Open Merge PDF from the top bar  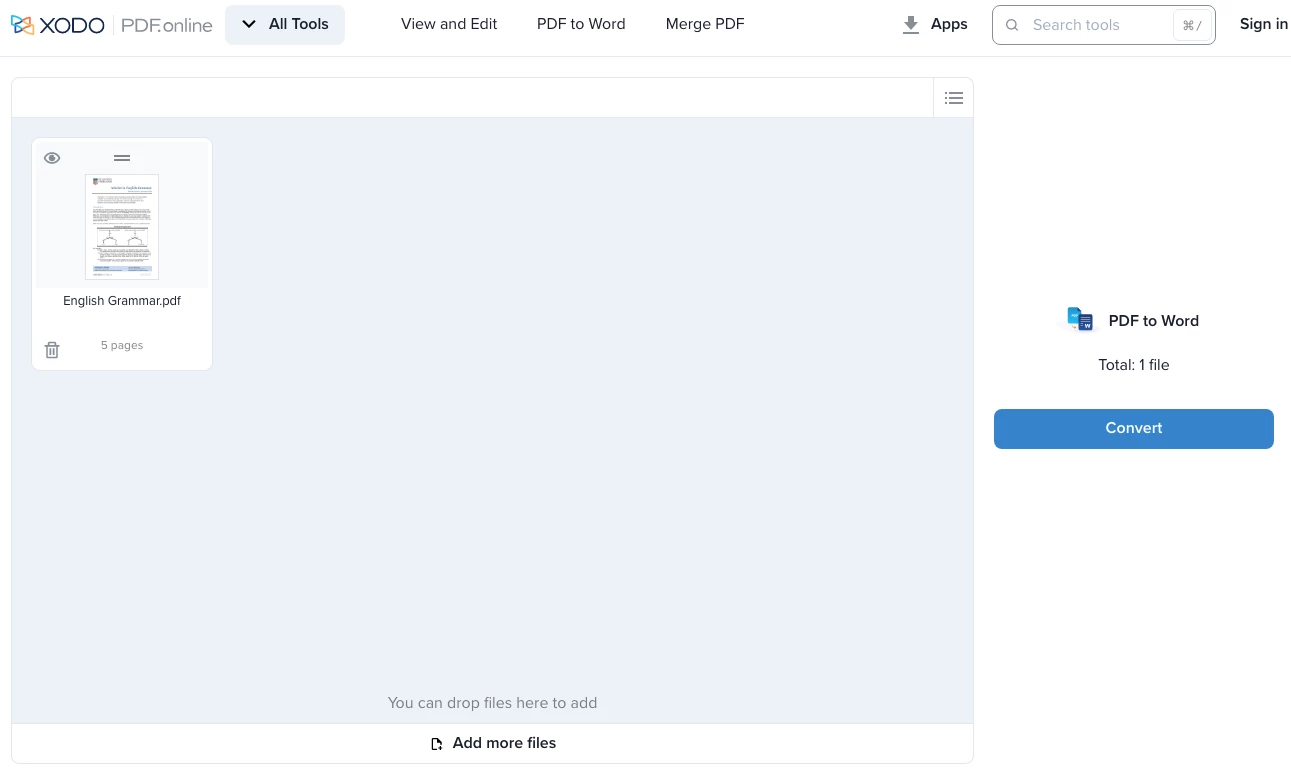[x=705, y=24]
